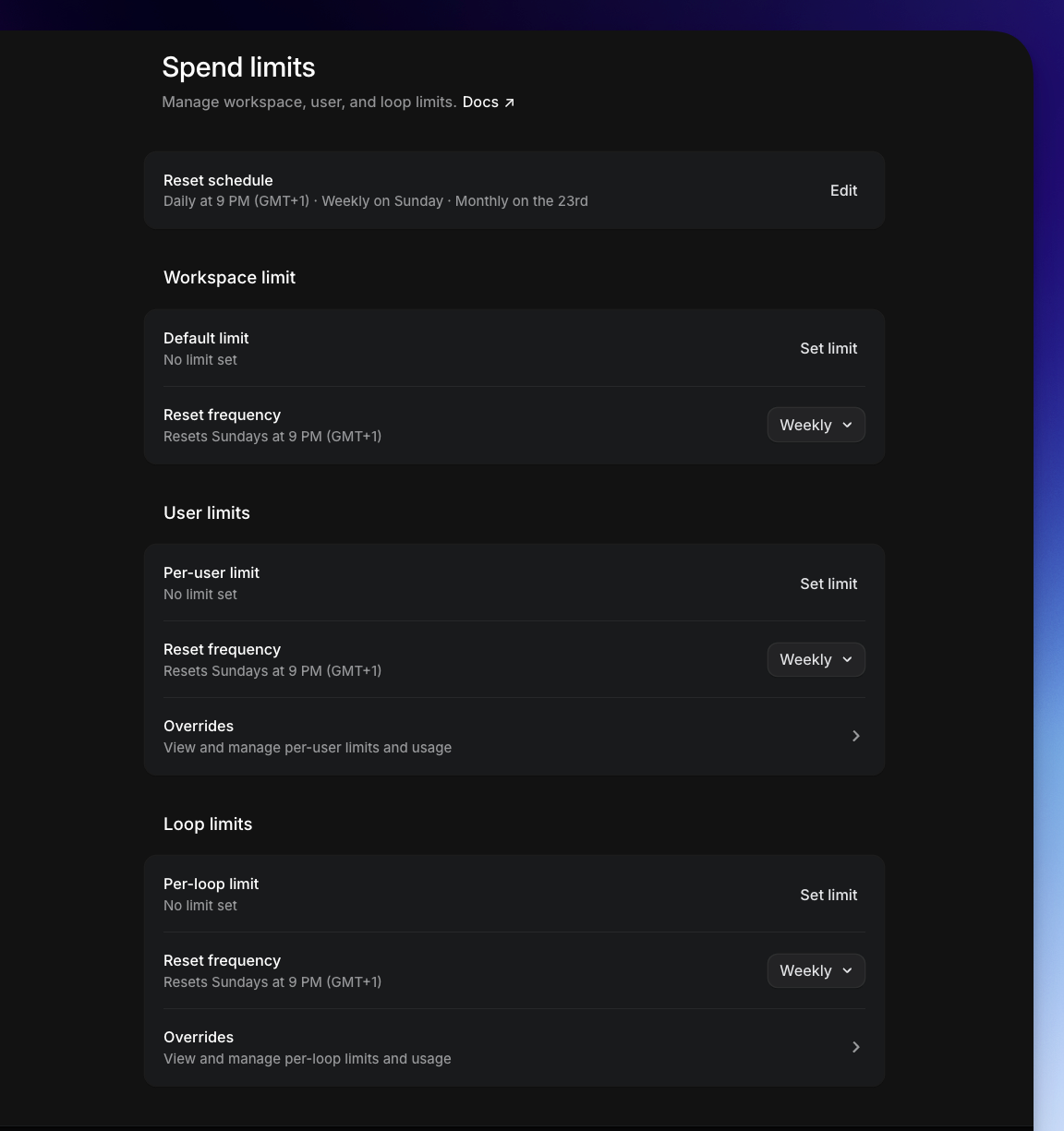This screenshot has height=1131, width=1064.
Task: Click the 'Reset schedule' label
Action: (x=218, y=180)
